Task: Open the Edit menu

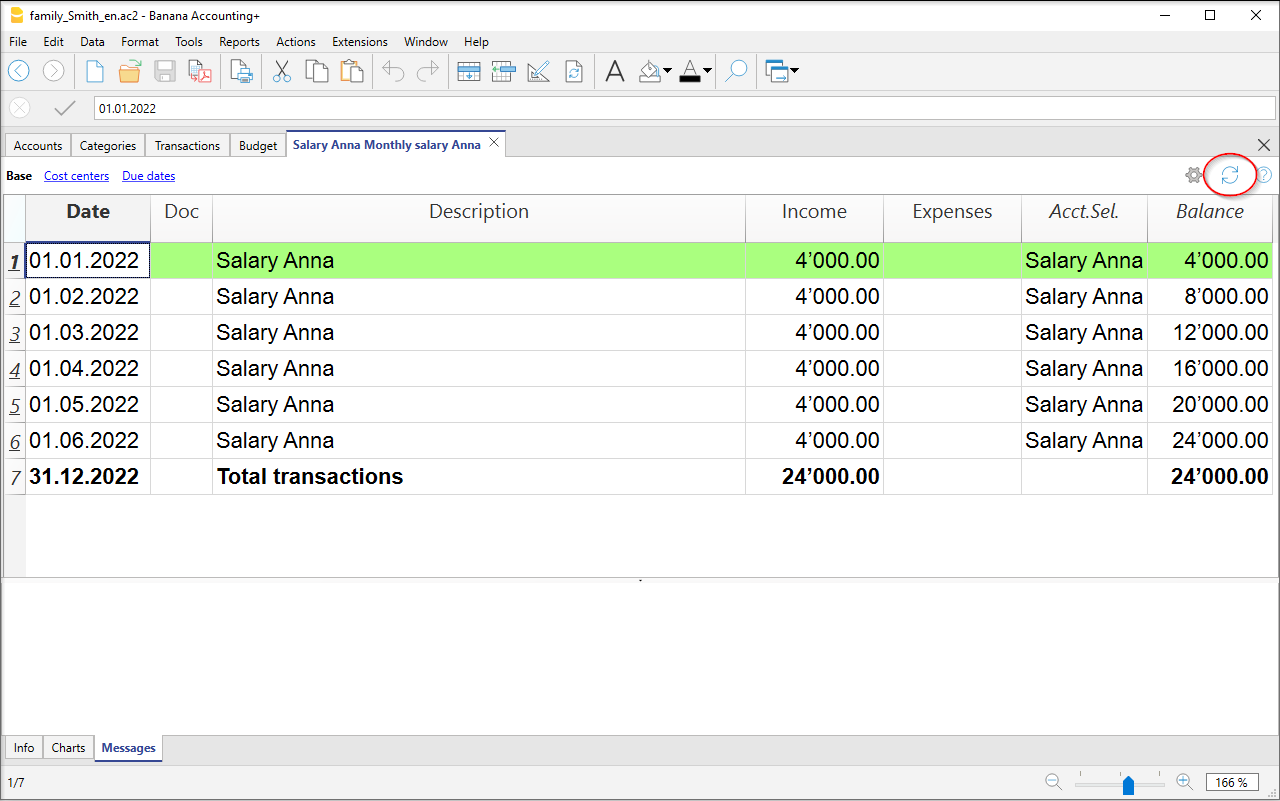Action: click(x=54, y=42)
